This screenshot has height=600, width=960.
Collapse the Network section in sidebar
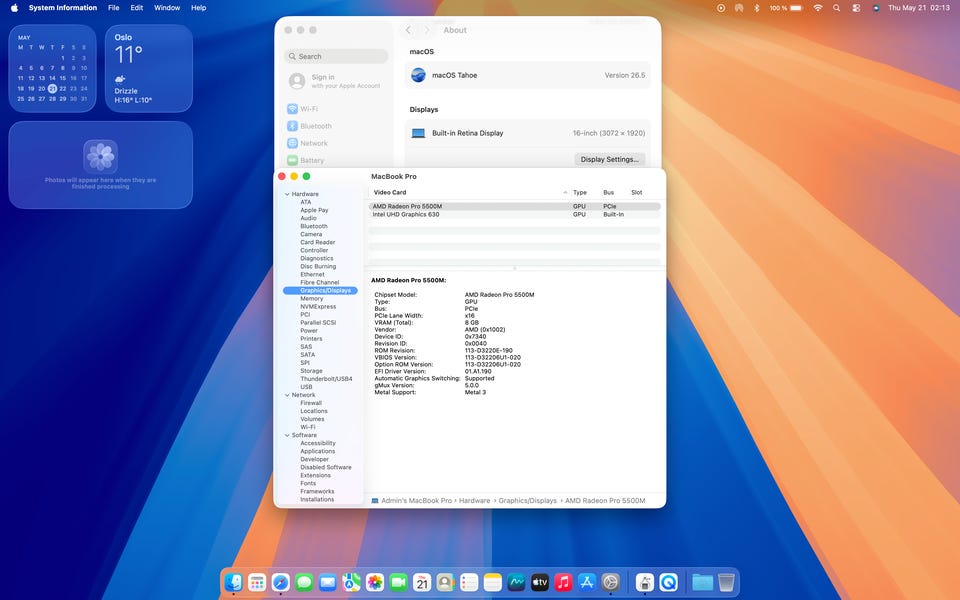[x=287, y=395]
